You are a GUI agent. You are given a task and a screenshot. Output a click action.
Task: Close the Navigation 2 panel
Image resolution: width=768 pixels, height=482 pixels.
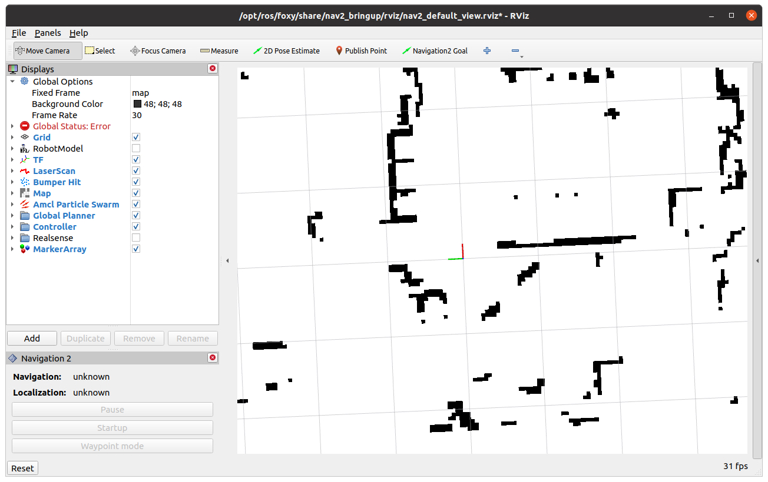[x=213, y=358]
